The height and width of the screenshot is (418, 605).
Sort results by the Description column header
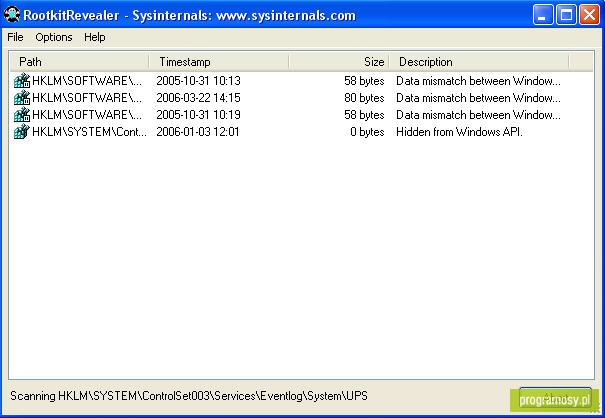(478, 62)
